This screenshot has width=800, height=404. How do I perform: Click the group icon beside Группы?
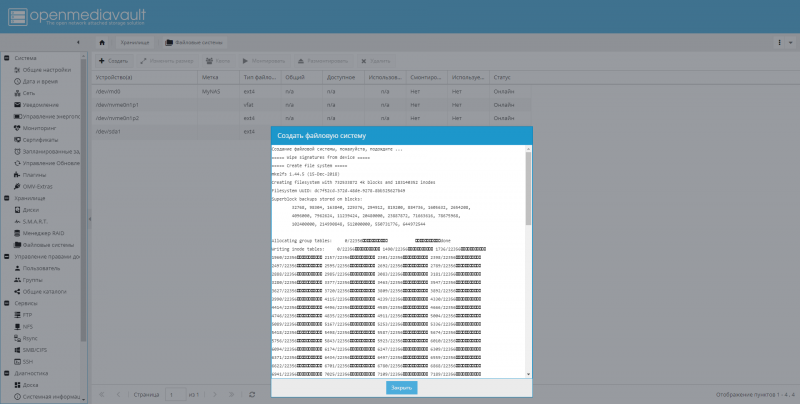(x=17, y=280)
